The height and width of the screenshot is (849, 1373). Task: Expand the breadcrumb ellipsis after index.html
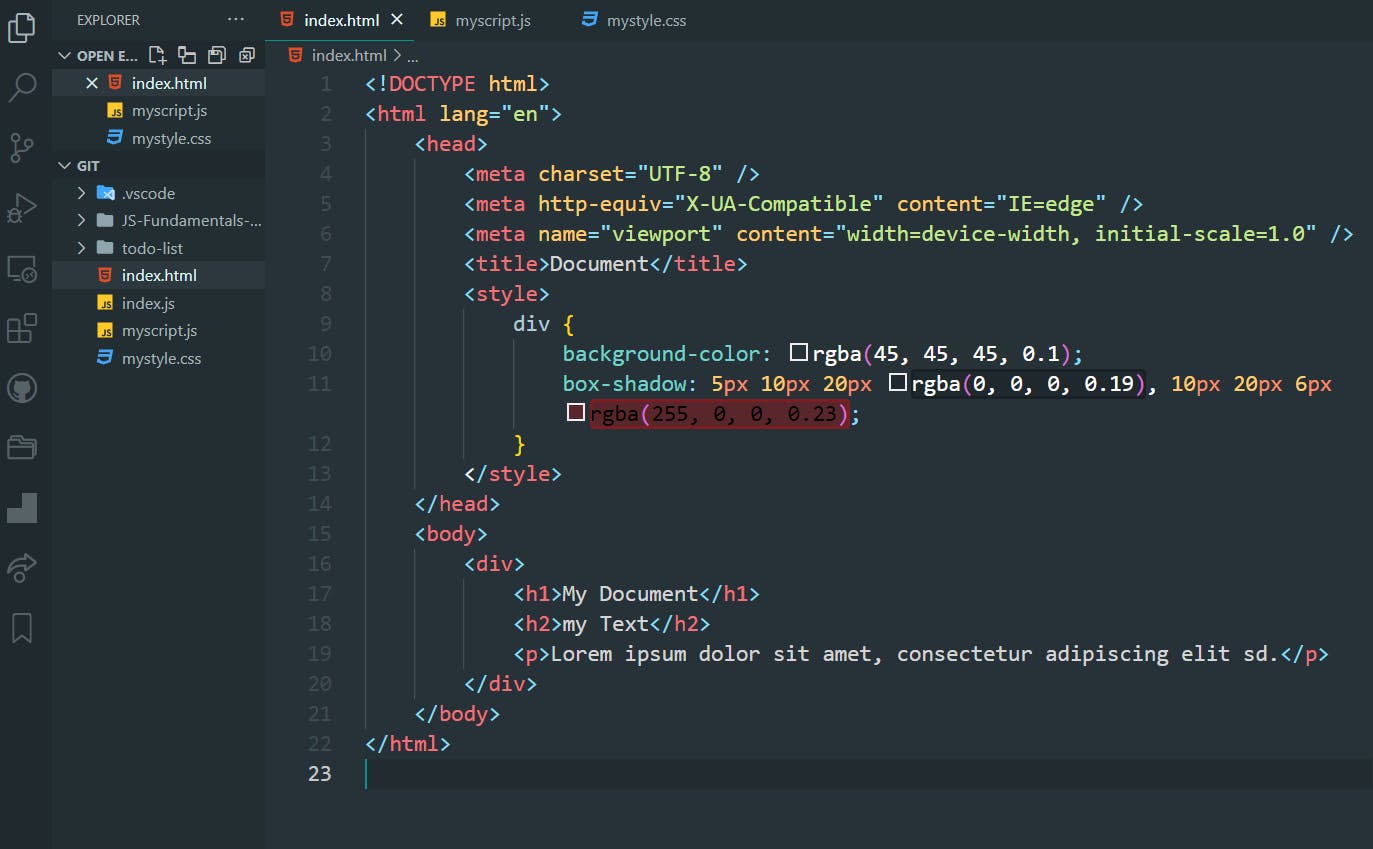[x=412, y=56]
